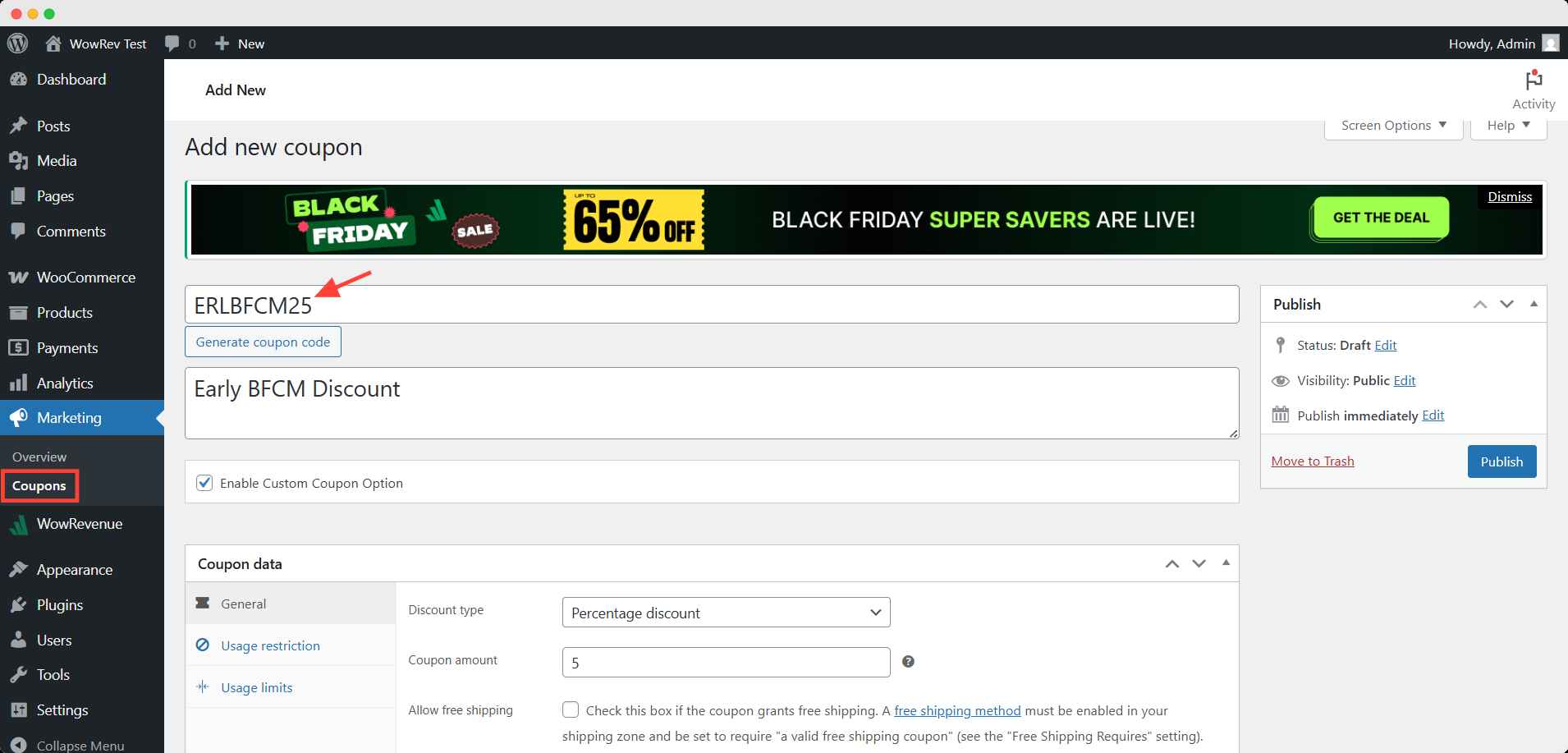Screen dimensions: 1568x753
Task: Click Move to Trash
Action: coord(1312,461)
